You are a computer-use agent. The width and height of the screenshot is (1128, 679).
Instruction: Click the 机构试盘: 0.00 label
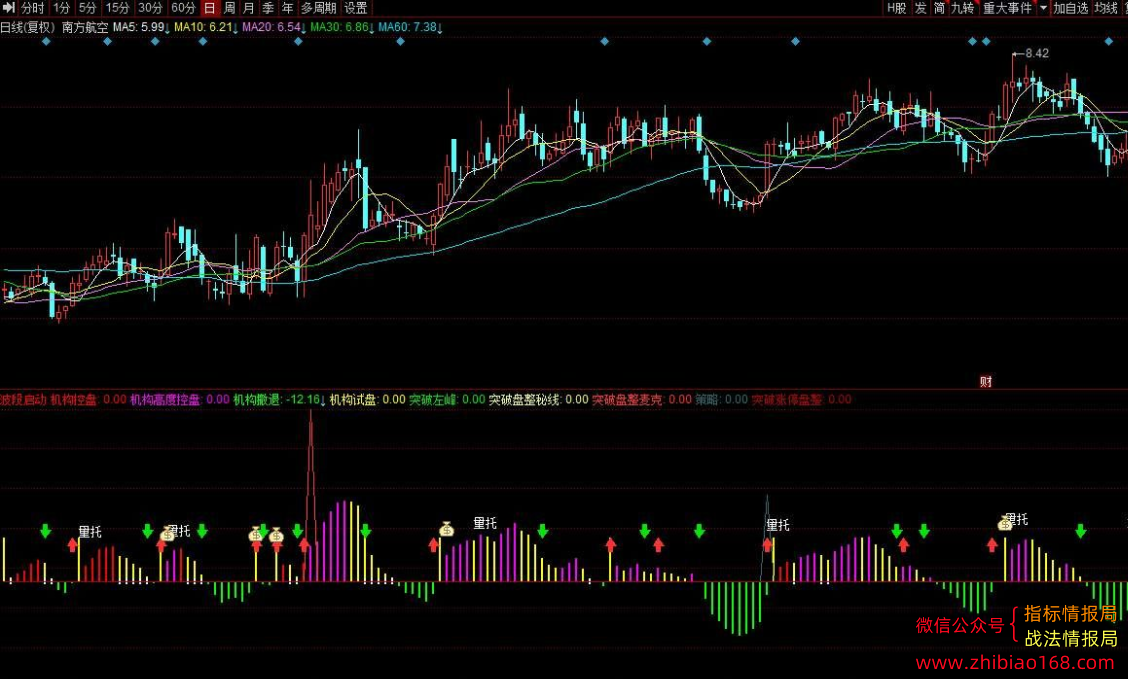pos(368,399)
